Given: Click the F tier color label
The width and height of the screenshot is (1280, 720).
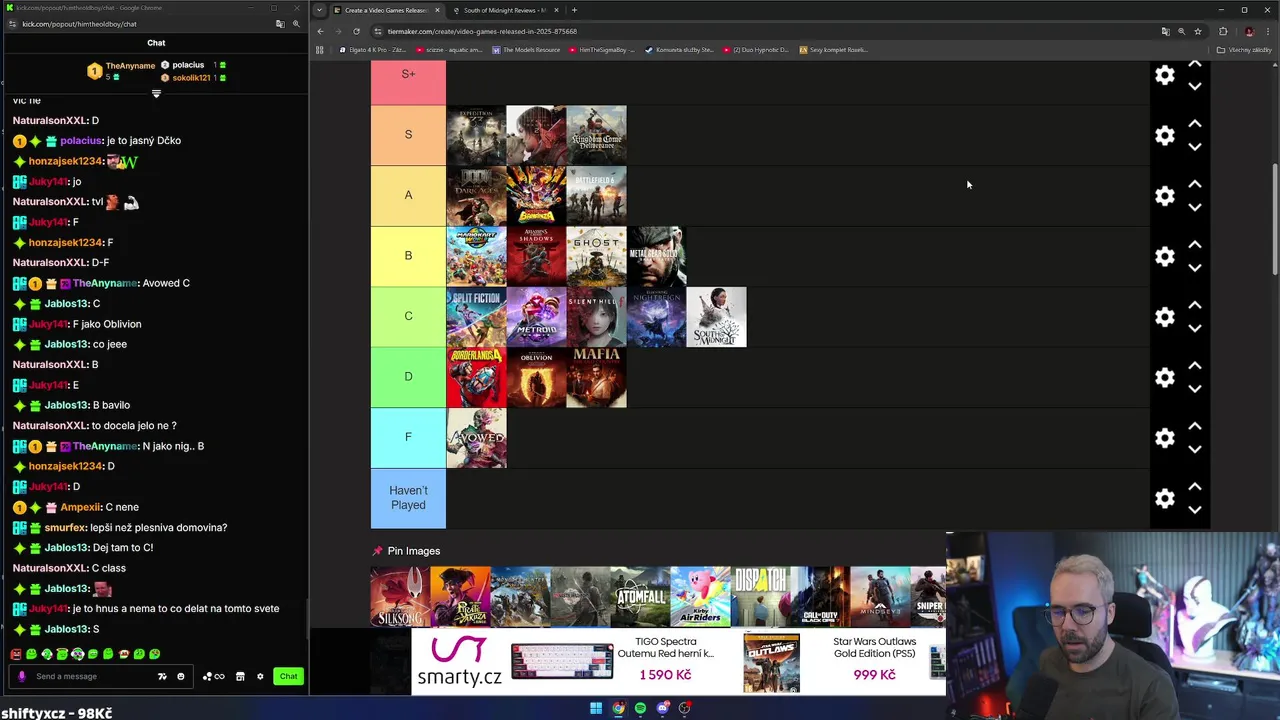Looking at the screenshot, I should pyautogui.click(x=408, y=437).
